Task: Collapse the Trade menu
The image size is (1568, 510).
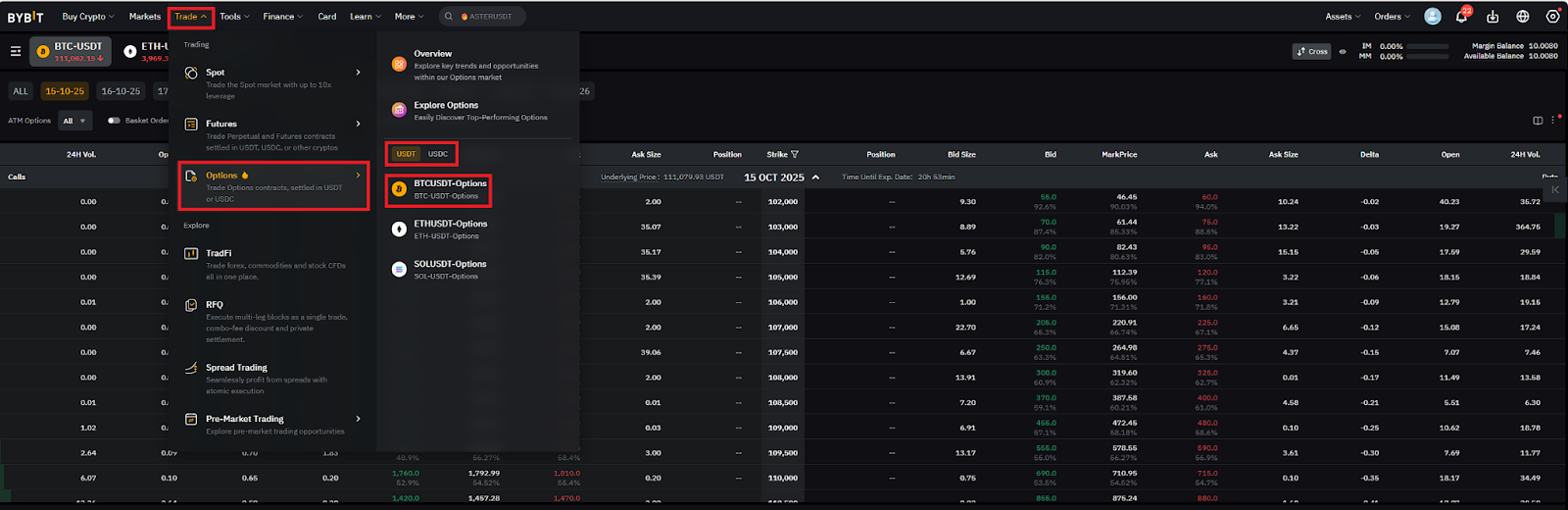Action: coord(190,17)
